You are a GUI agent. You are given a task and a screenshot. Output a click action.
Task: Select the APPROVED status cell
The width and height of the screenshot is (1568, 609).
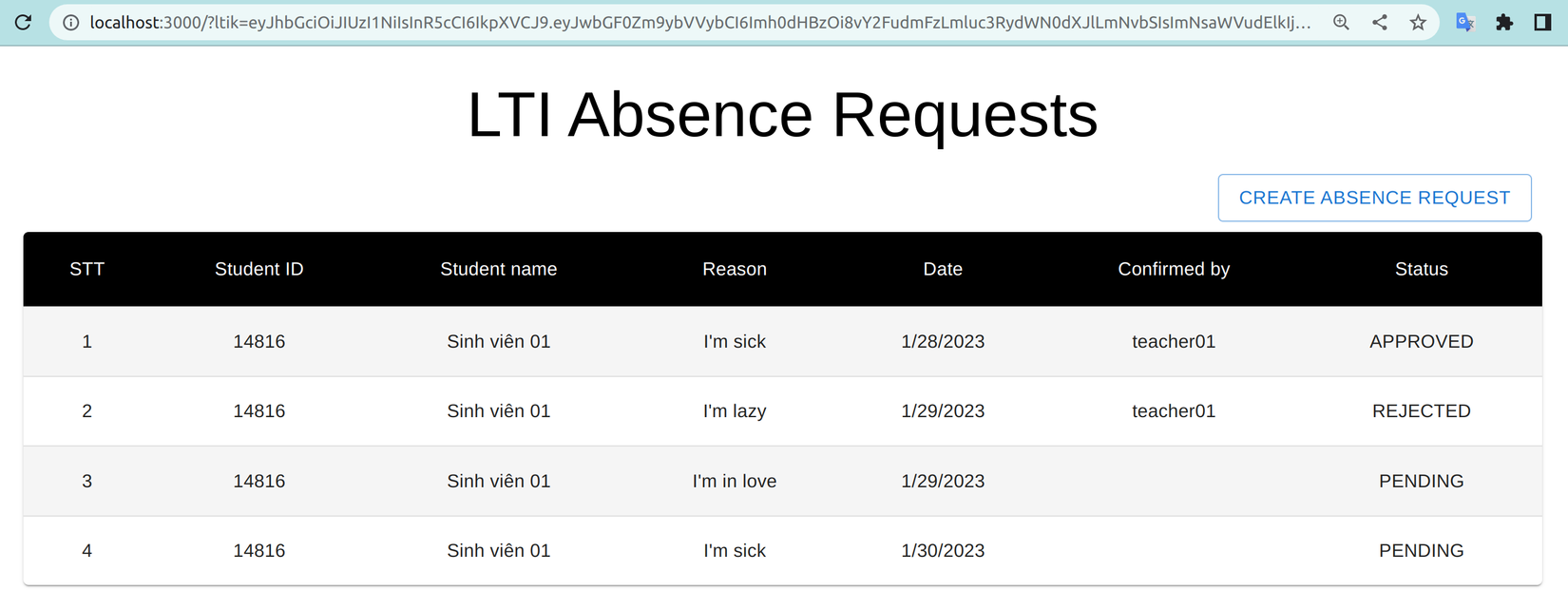[x=1421, y=341]
